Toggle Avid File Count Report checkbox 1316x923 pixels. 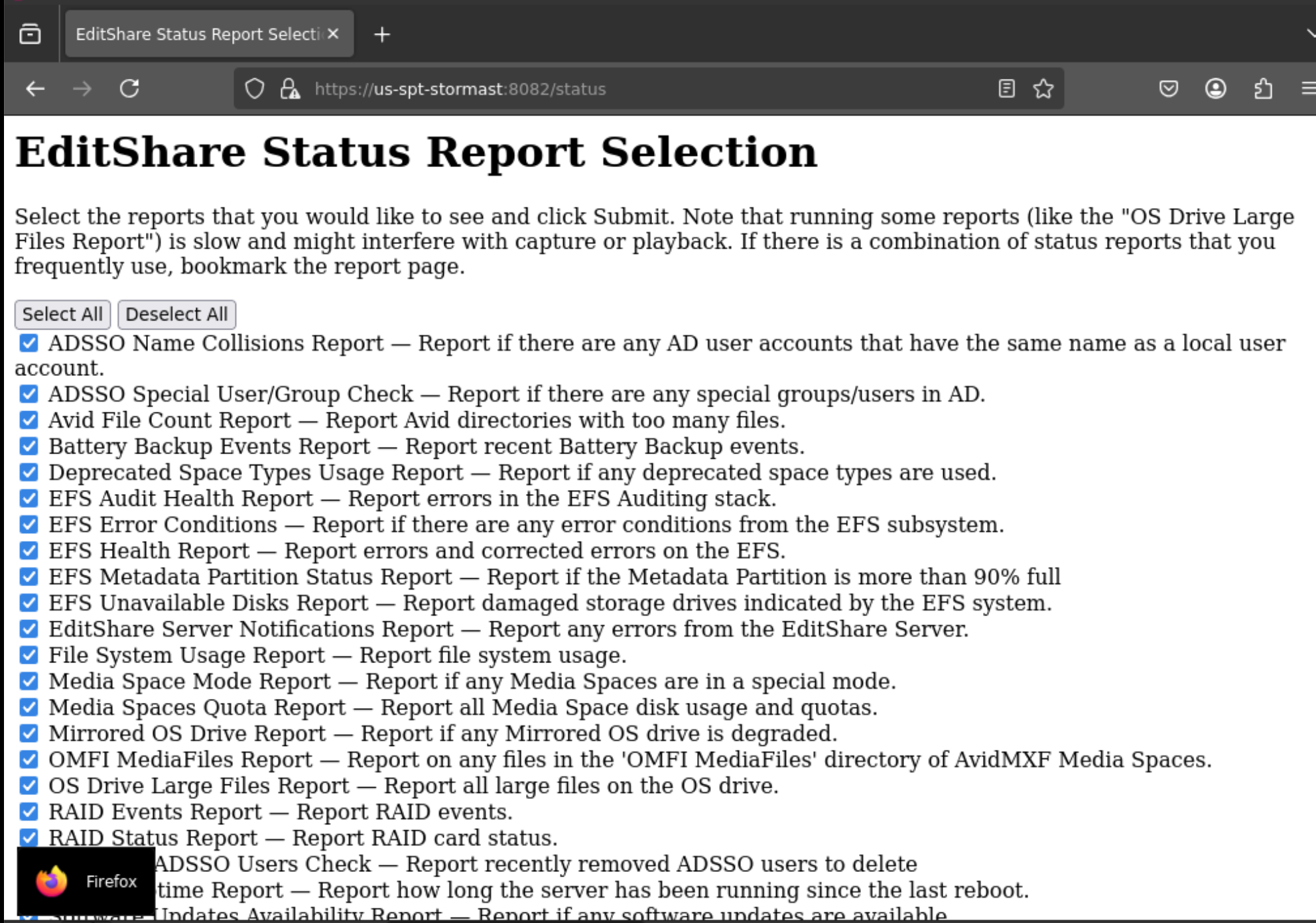point(29,420)
